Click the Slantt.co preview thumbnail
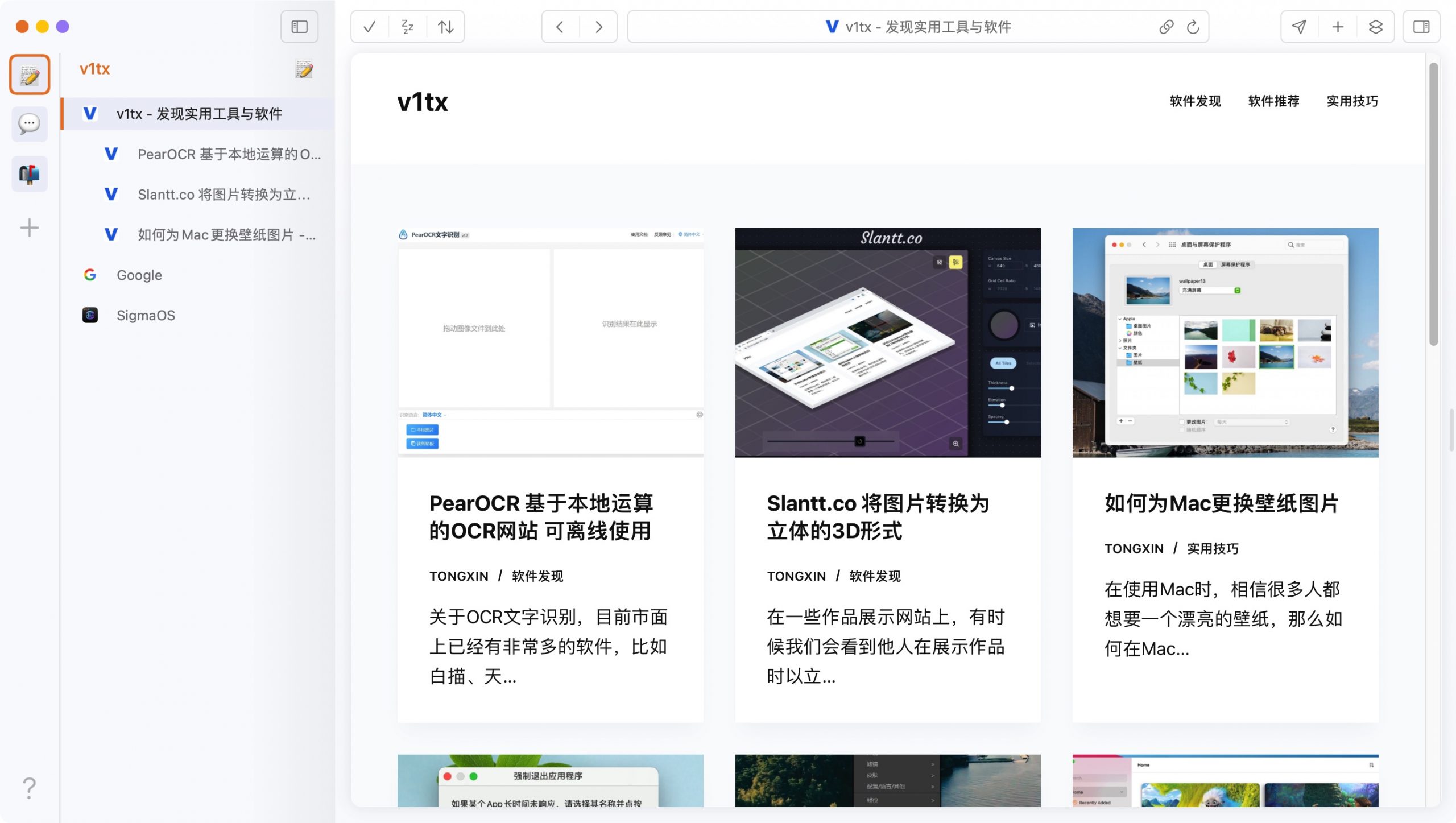The width and height of the screenshot is (1456, 823). click(887, 341)
